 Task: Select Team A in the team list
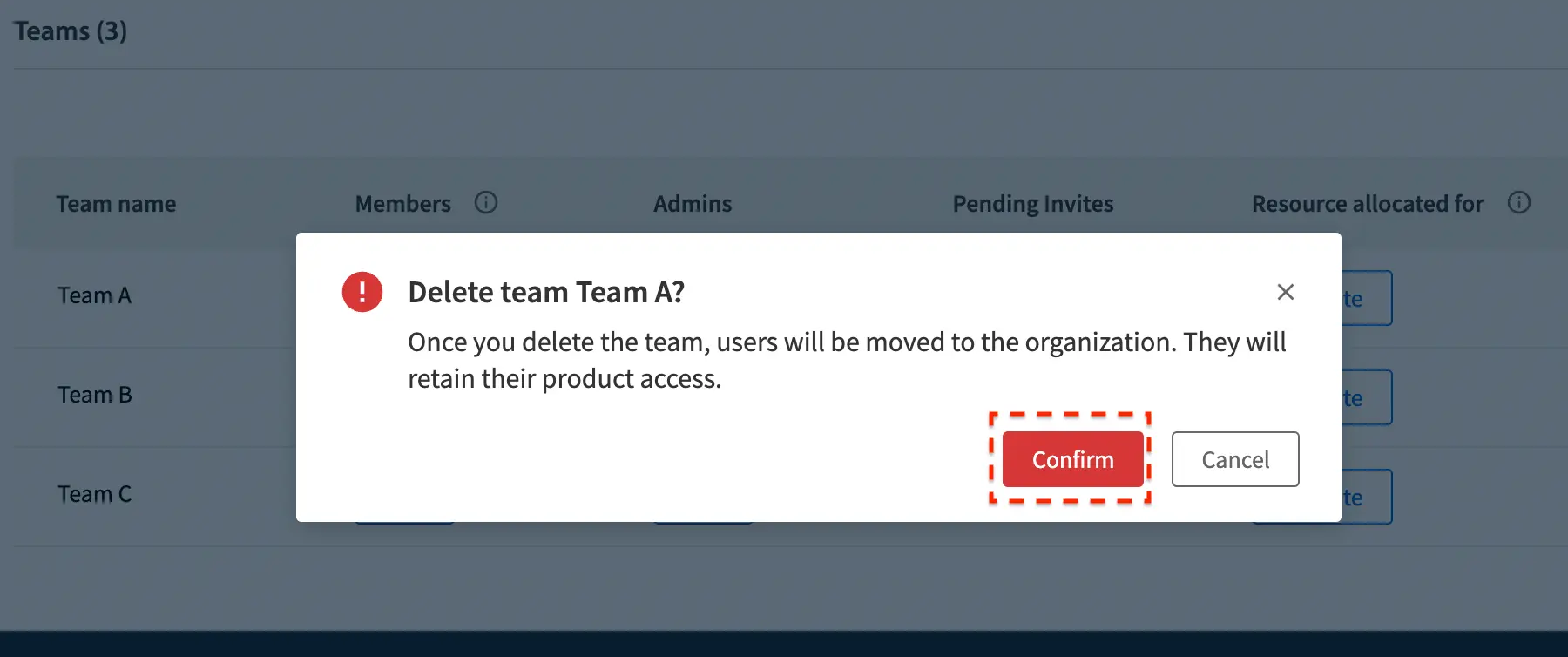pyautogui.click(x=95, y=296)
